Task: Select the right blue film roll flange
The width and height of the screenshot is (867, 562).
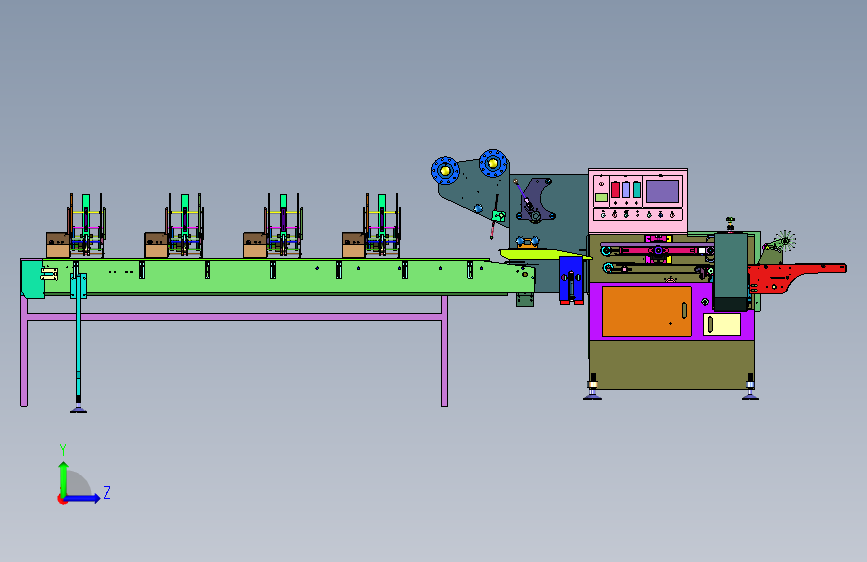Action: tap(493, 163)
